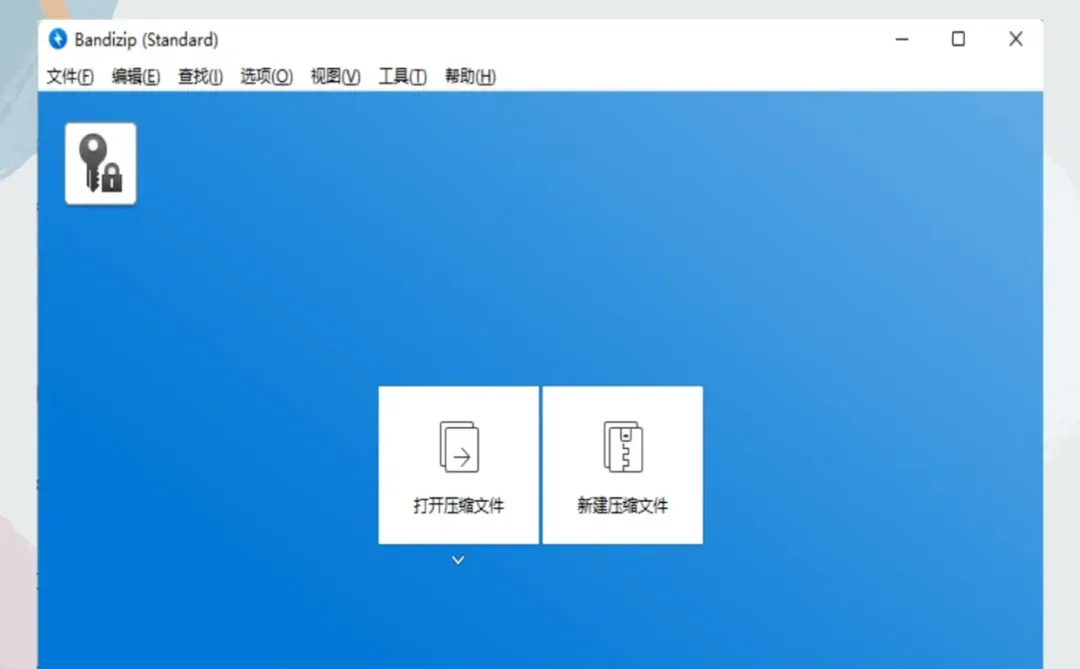Screen dimensions: 1080x669
Task: Open the 视图(V) menu
Action: [333, 76]
